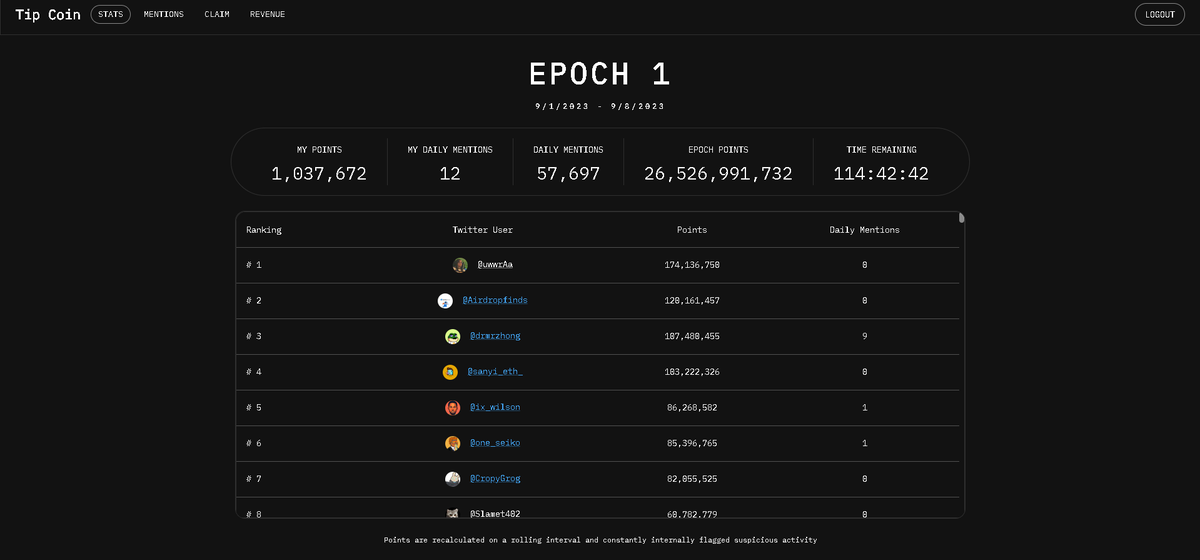The width and height of the screenshot is (1200, 560).
Task: Click the points value 82,855,525
Action: [x=692, y=479]
